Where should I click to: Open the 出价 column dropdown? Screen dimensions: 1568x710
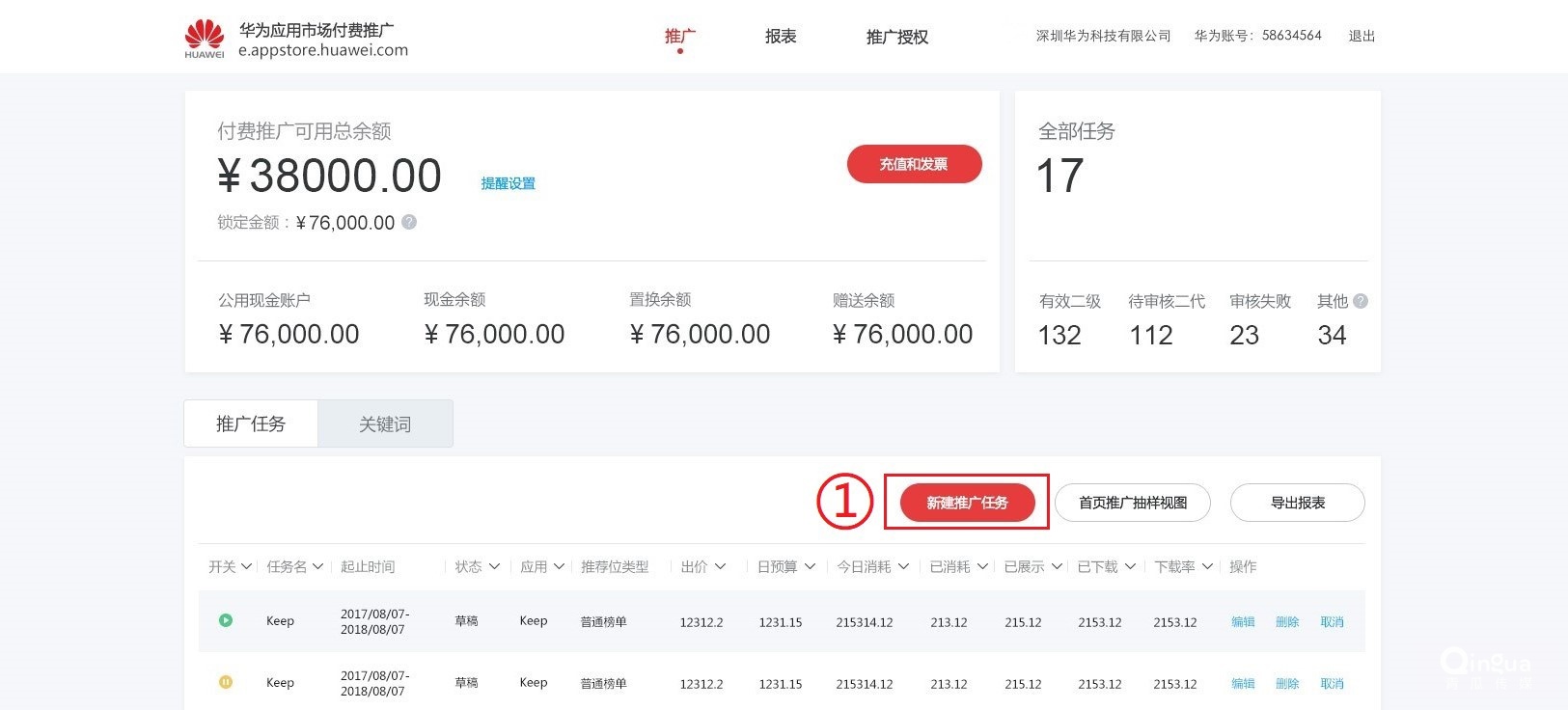[720, 567]
